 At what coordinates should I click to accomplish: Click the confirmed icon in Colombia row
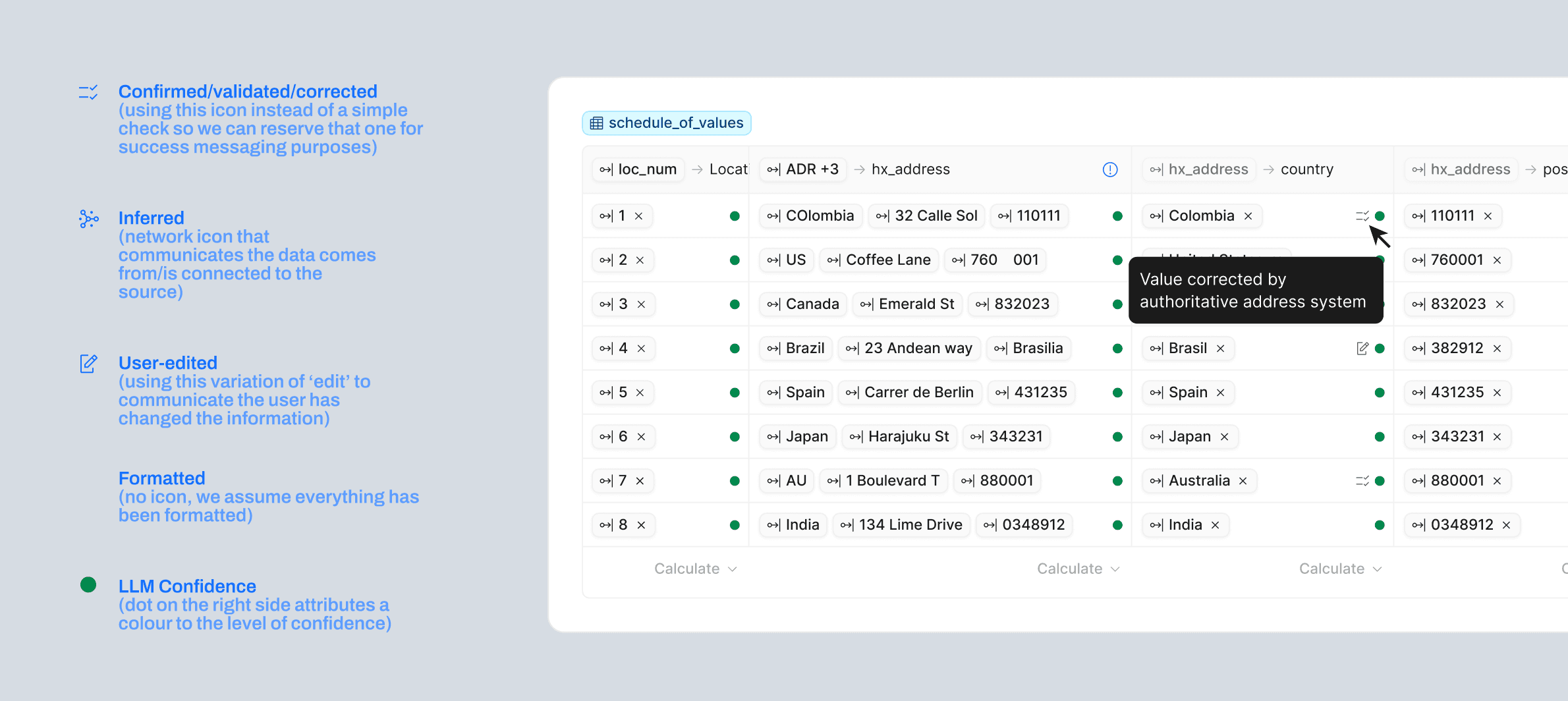point(1362,216)
